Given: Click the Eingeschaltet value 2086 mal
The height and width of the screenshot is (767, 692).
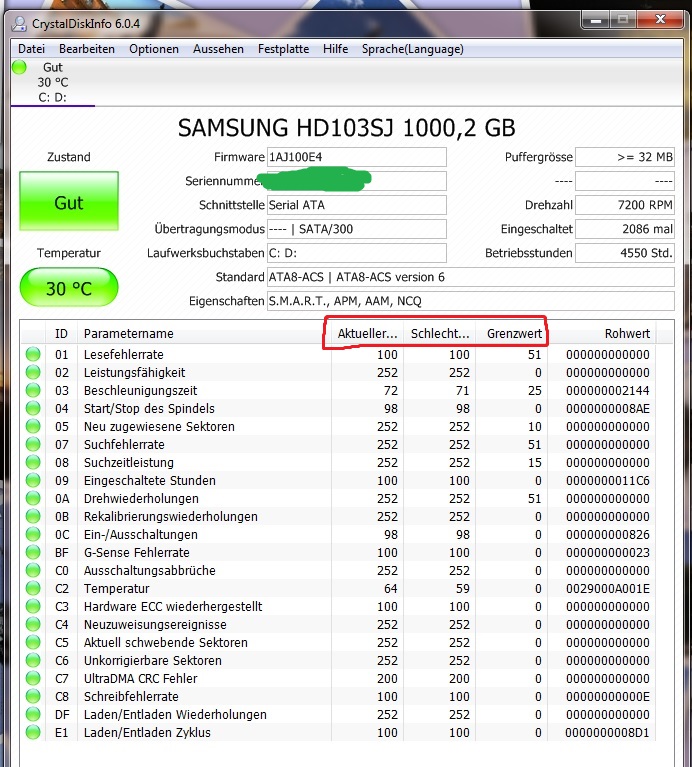Looking at the screenshot, I should coord(625,229).
